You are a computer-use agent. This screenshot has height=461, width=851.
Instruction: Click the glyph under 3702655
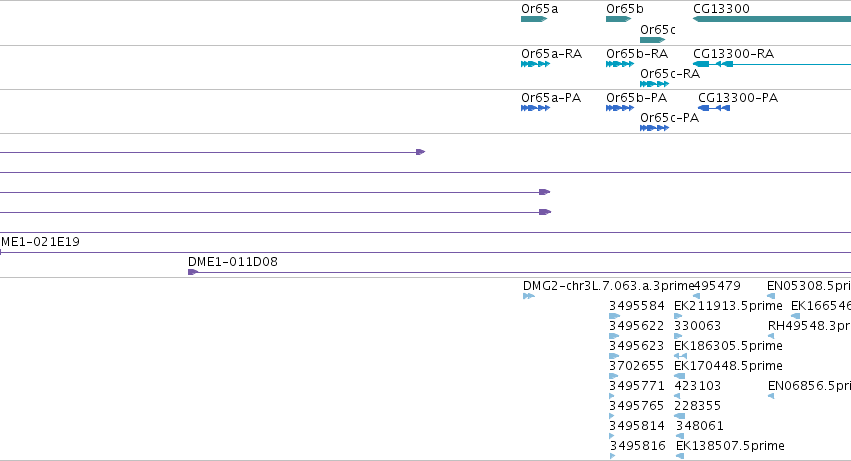614,376
